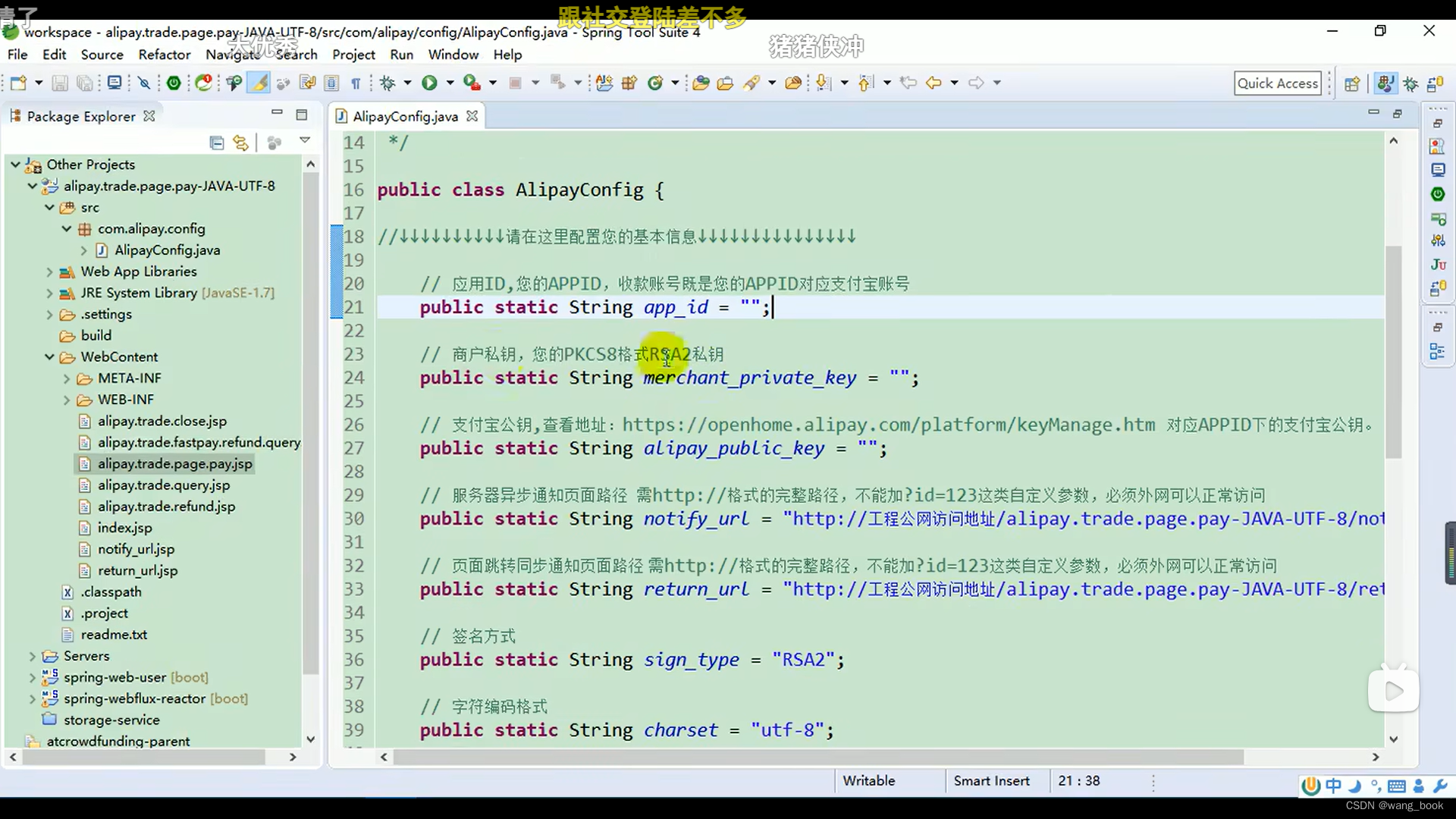Click the Next Annotation arrow icon
This screenshot has width=1456, height=819.
point(824,83)
